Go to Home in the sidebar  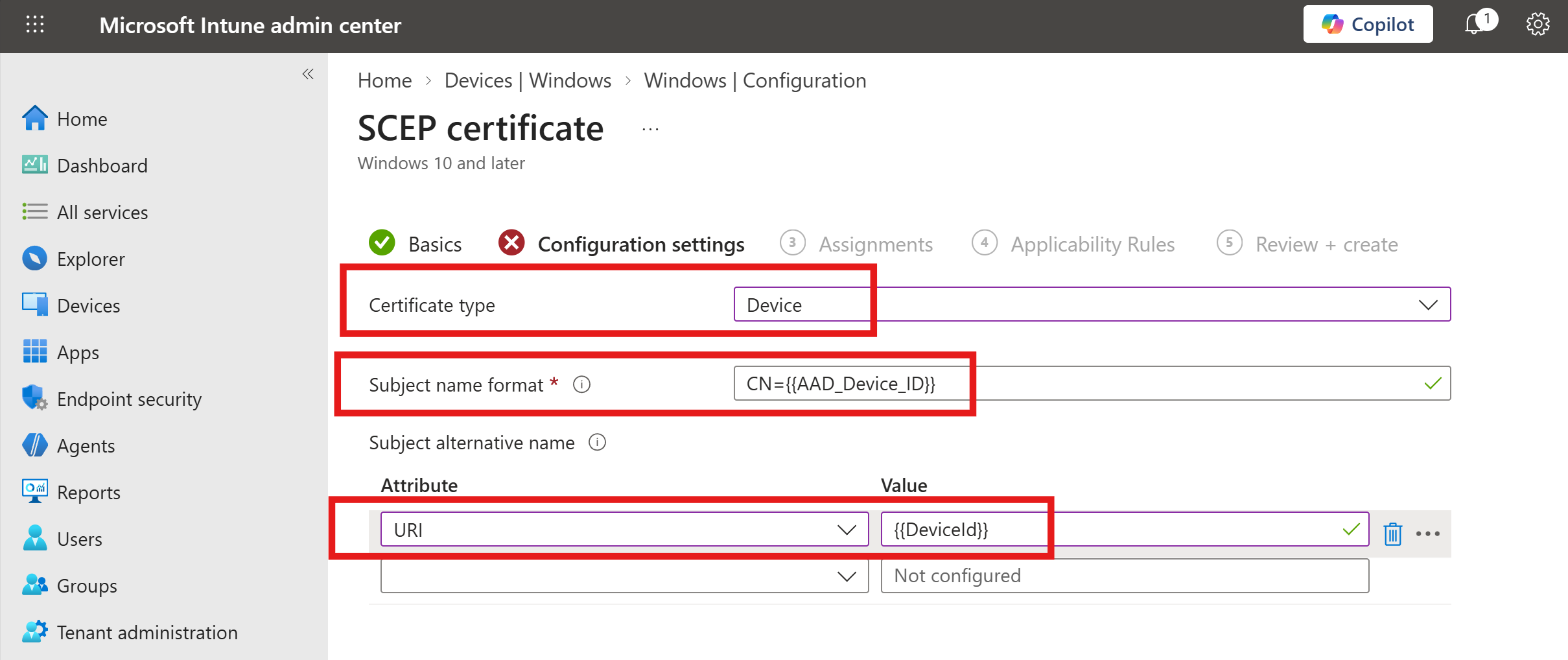[x=65, y=119]
